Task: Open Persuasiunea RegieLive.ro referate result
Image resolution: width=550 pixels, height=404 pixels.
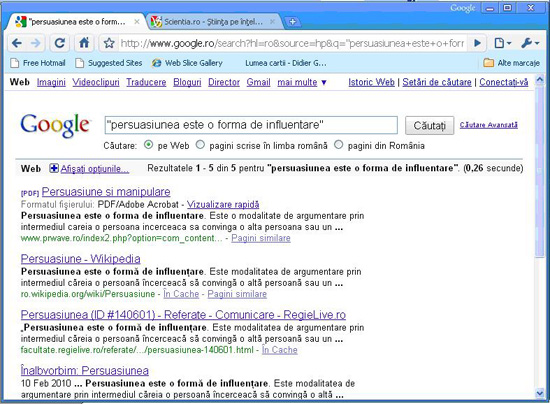Action: tap(183, 315)
